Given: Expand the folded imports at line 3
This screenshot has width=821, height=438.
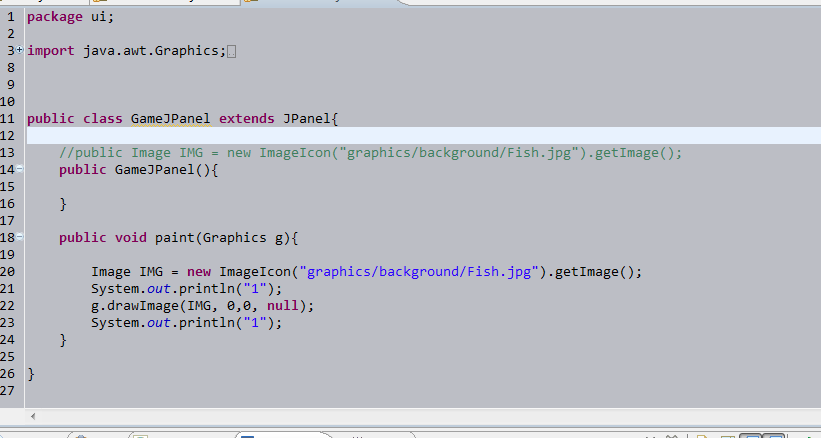Looking at the screenshot, I should (x=19, y=50).
